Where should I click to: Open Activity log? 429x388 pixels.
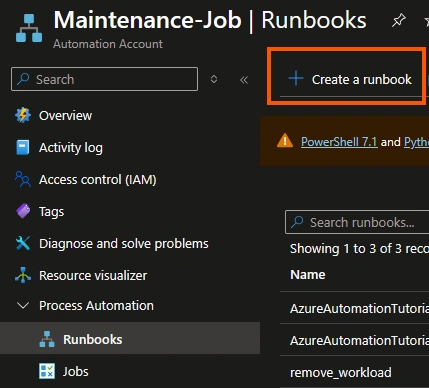tap(71, 148)
